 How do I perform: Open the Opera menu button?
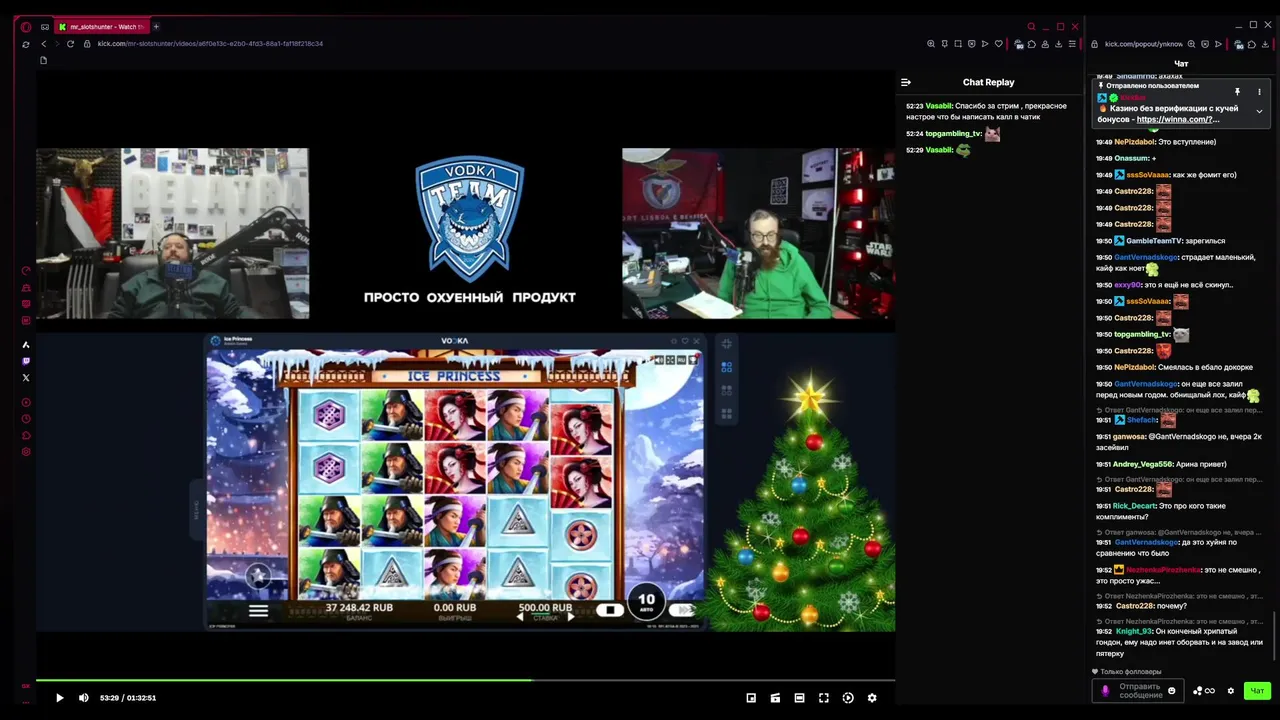26,27
